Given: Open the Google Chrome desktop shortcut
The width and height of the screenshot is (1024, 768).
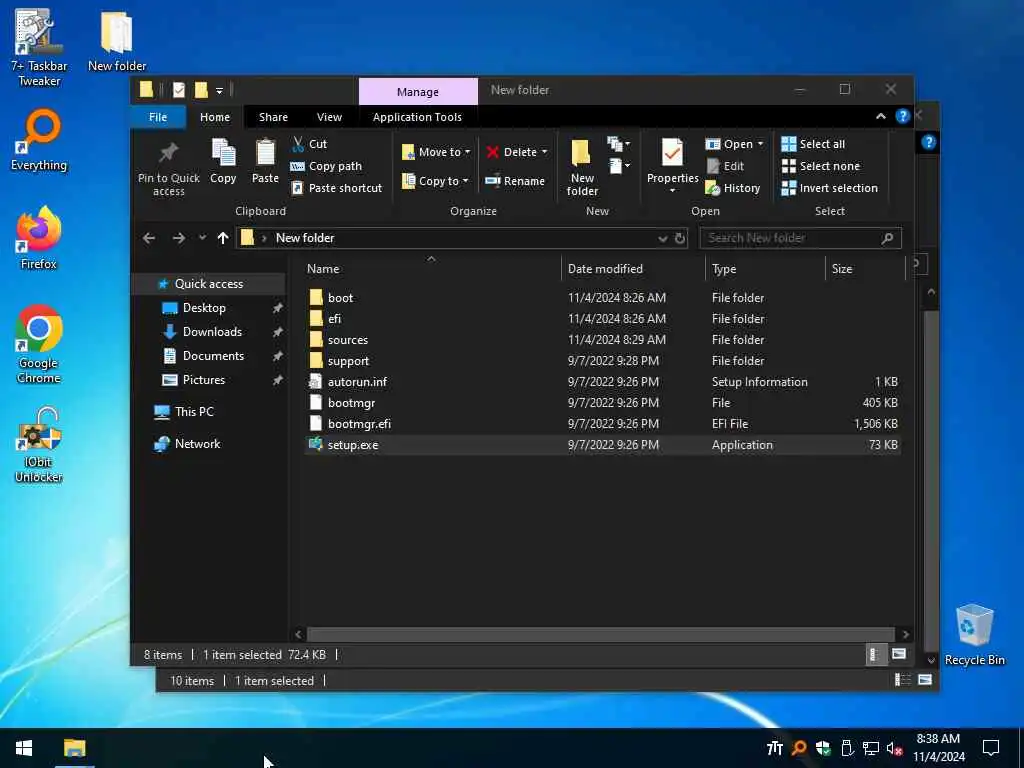Looking at the screenshot, I should (x=39, y=344).
